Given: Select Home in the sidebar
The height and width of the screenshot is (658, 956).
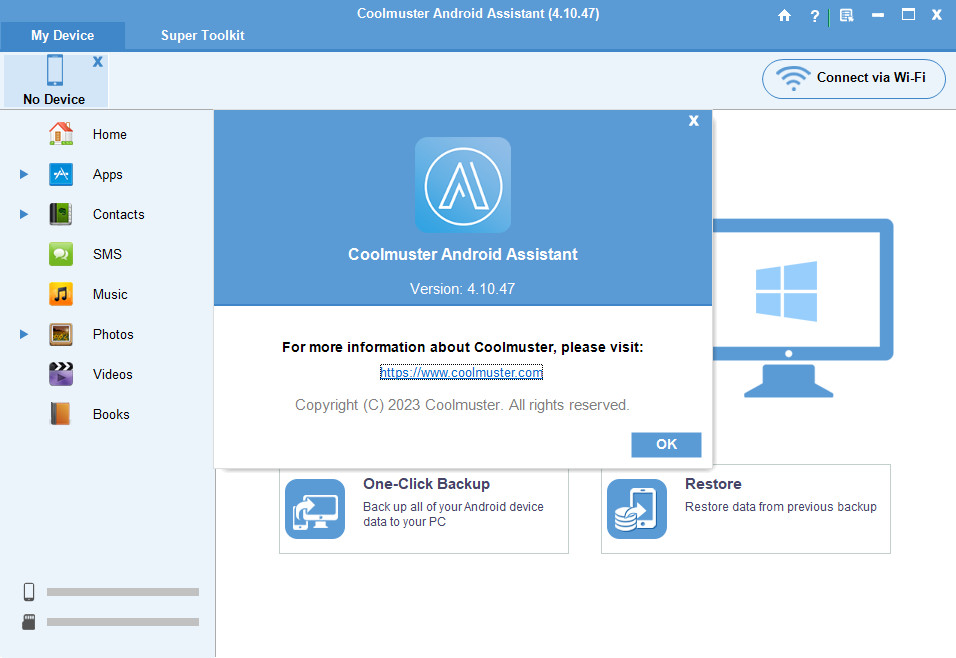Looking at the screenshot, I should [x=110, y=134].
